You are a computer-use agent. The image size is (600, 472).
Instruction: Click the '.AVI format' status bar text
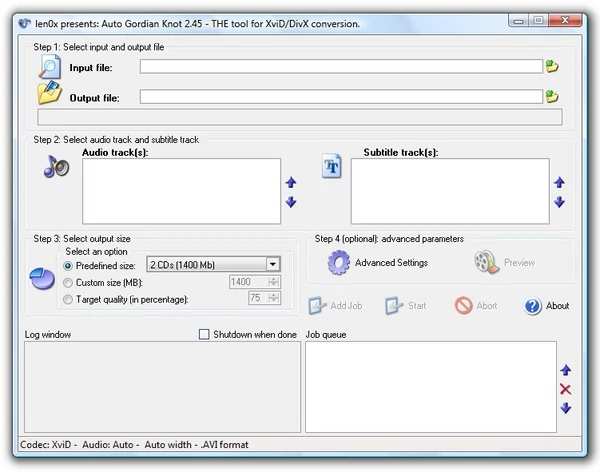tap(225, 444)
